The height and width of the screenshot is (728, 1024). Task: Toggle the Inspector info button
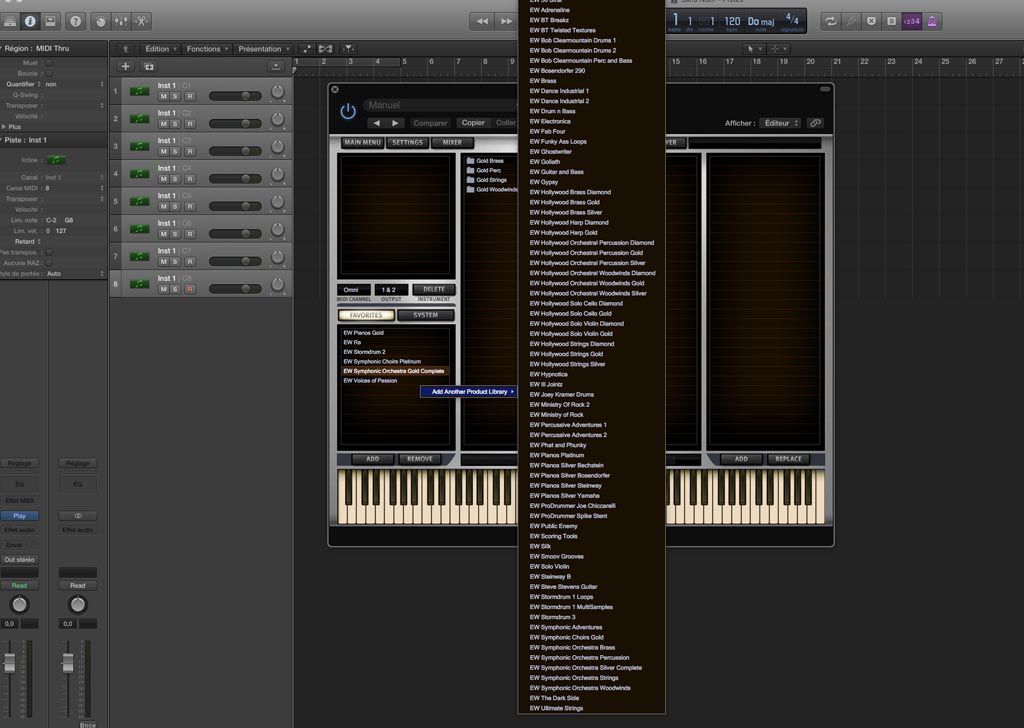[x=30, y=22]
